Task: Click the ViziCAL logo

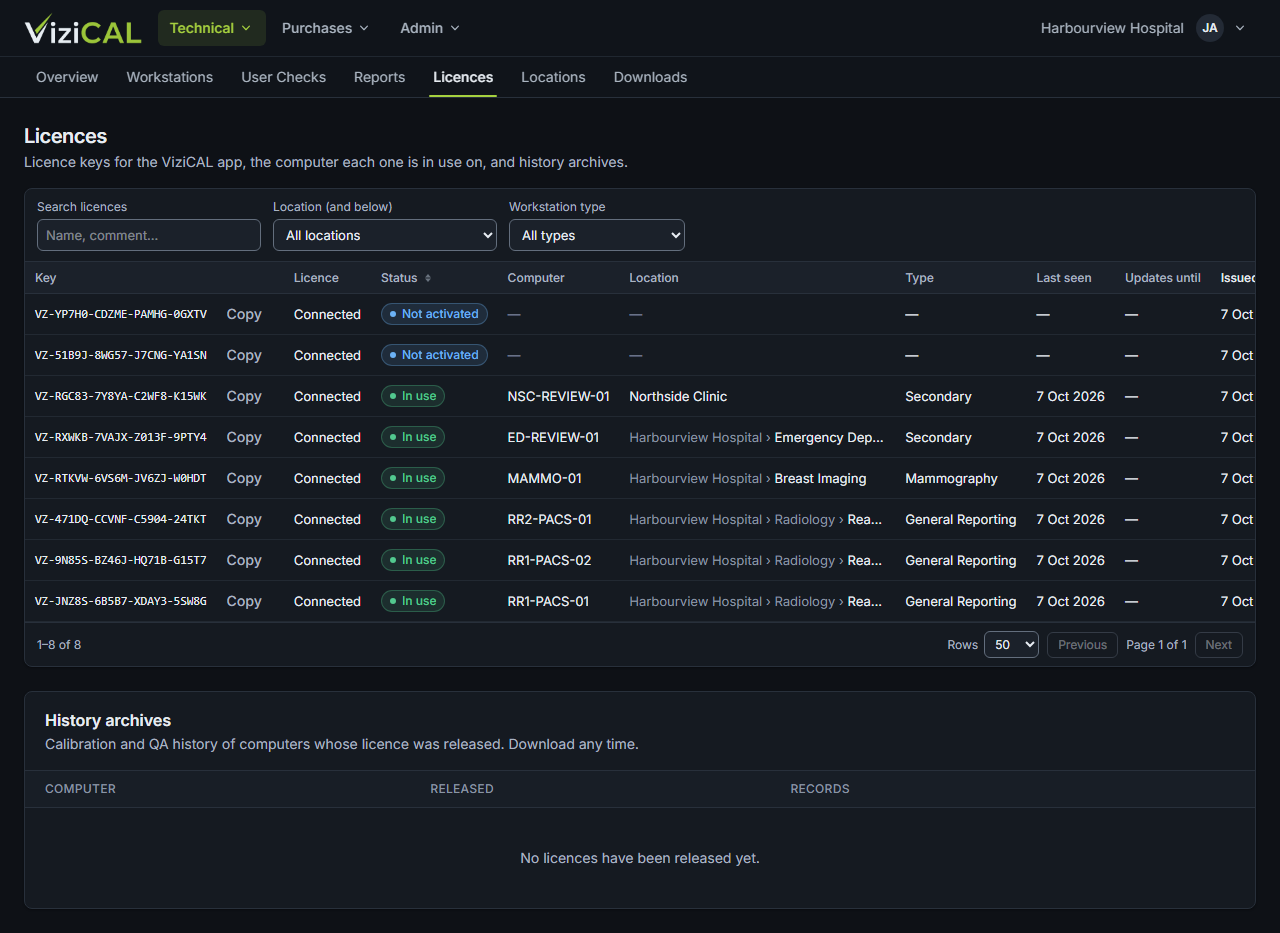Action: 83,29
